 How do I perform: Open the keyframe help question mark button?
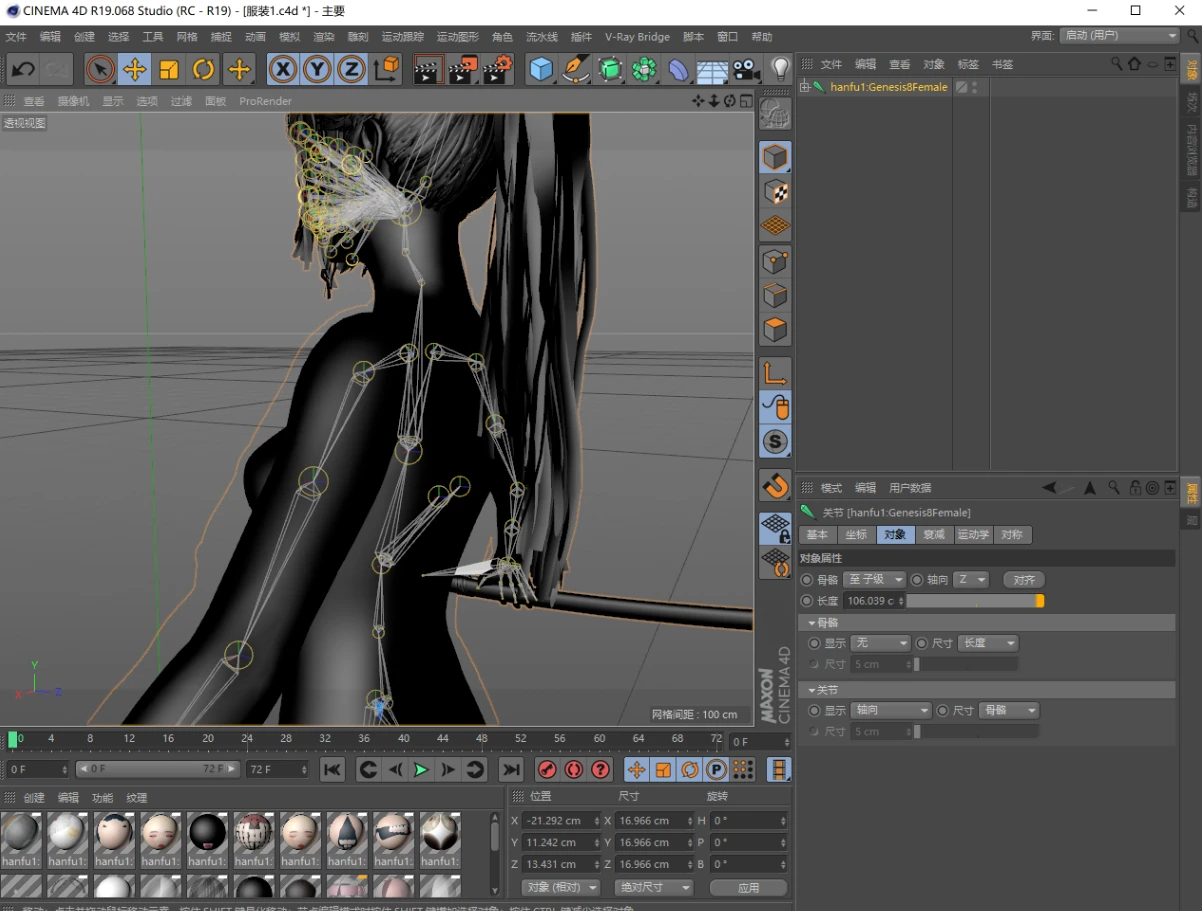click(x=600, y=769)
